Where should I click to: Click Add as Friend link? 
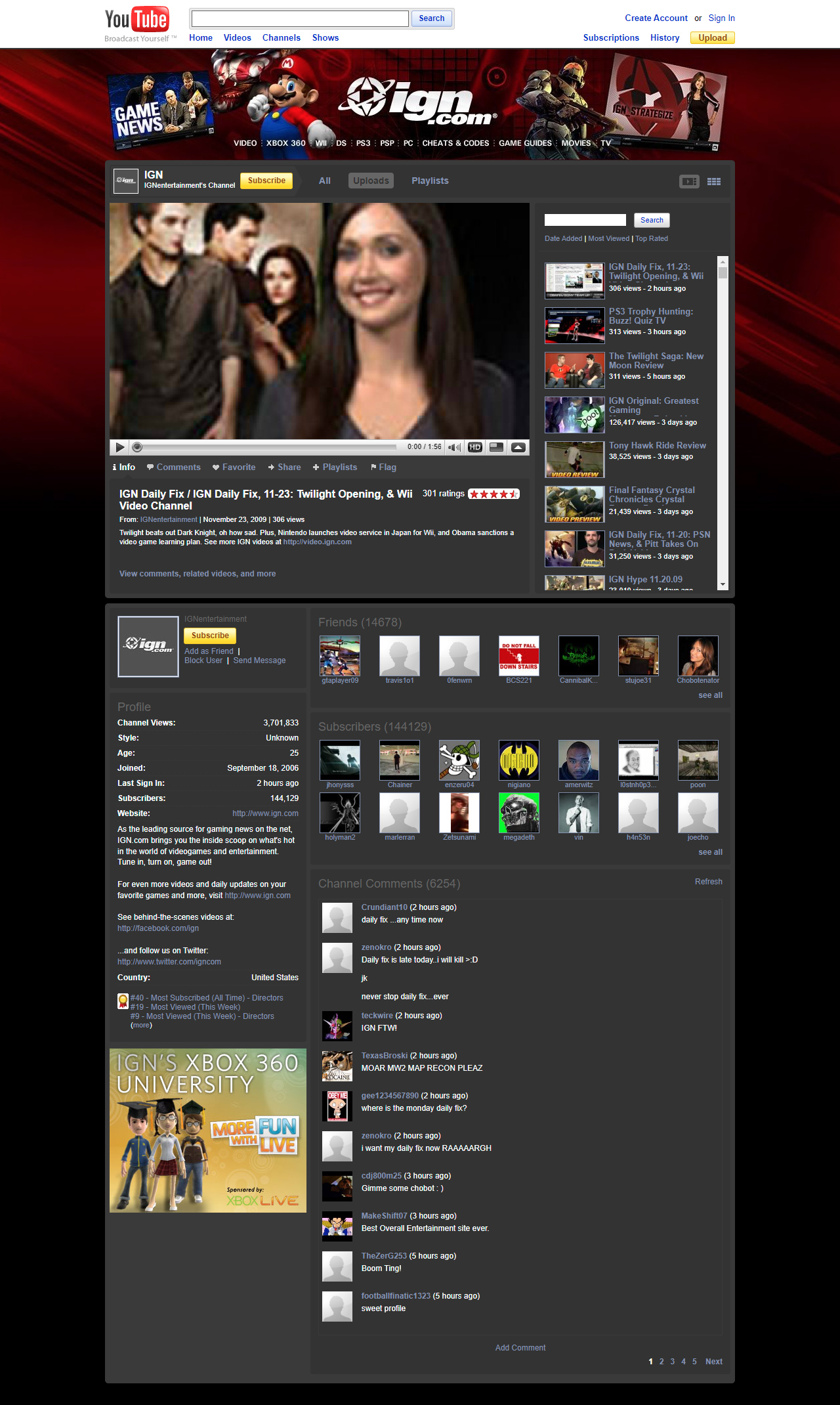click(209, 651)
